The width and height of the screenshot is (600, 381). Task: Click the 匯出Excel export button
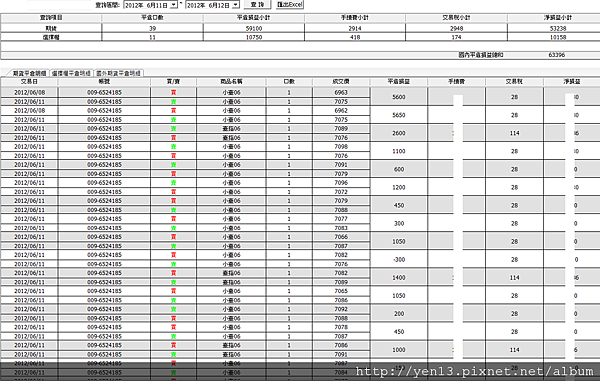tap(290, 5)
